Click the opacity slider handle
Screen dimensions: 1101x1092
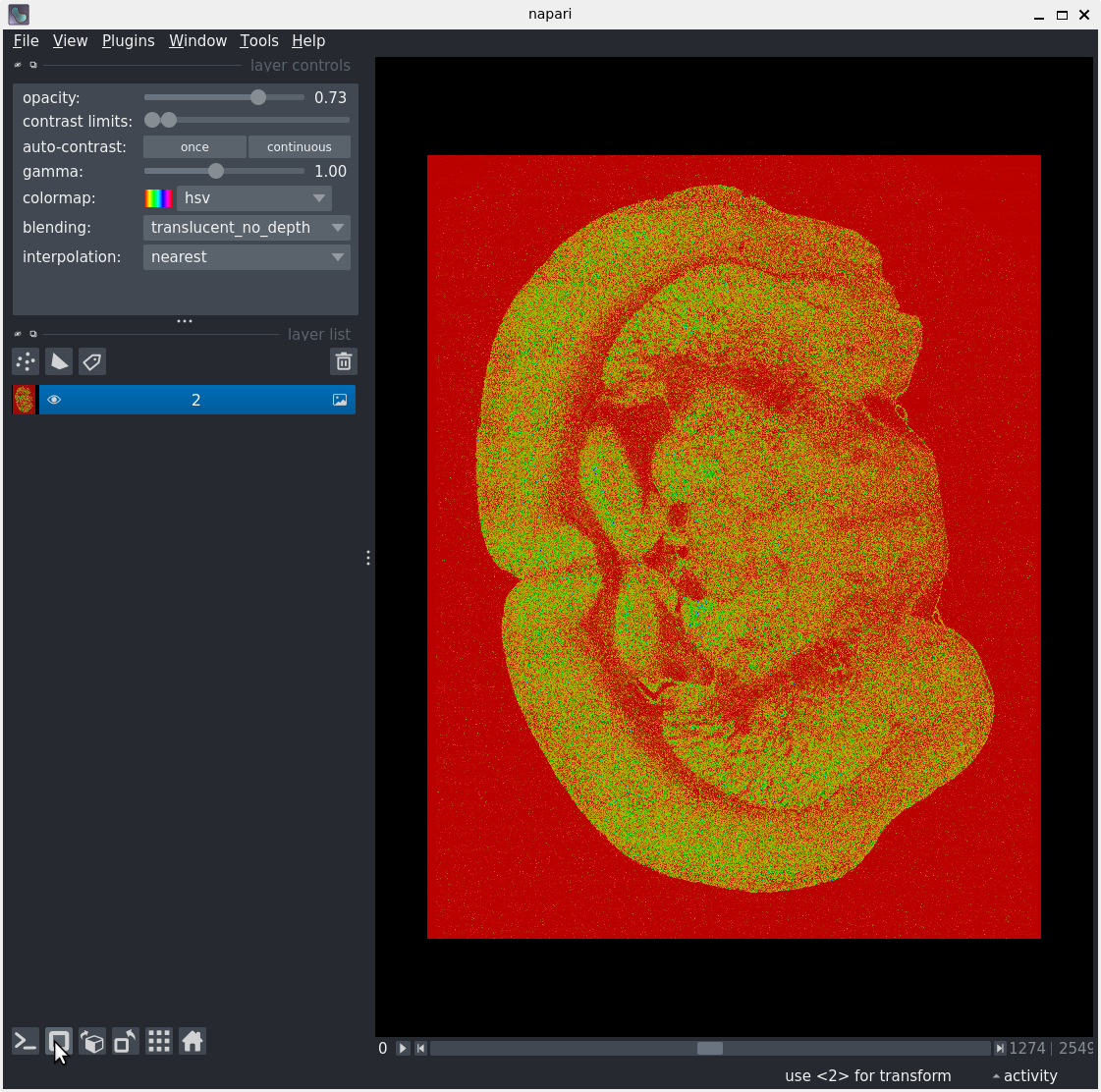coord(258,97)
